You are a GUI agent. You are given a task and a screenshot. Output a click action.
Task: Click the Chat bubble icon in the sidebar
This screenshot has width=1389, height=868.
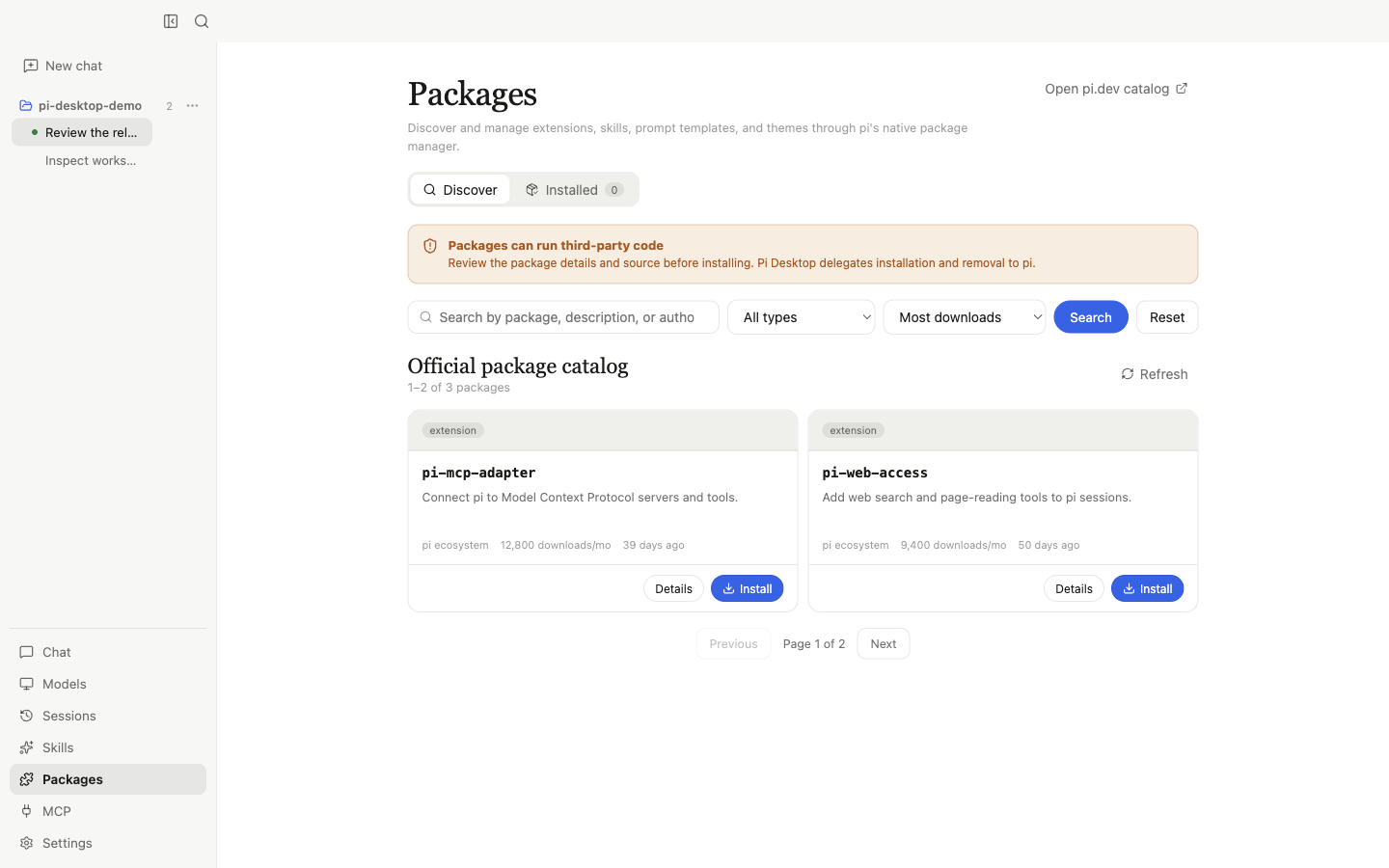[x=27, y=652]
